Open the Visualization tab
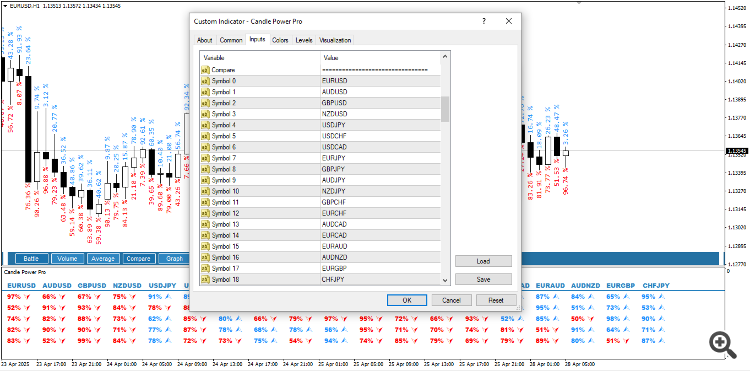750x371 pixels. coord(335,40)
